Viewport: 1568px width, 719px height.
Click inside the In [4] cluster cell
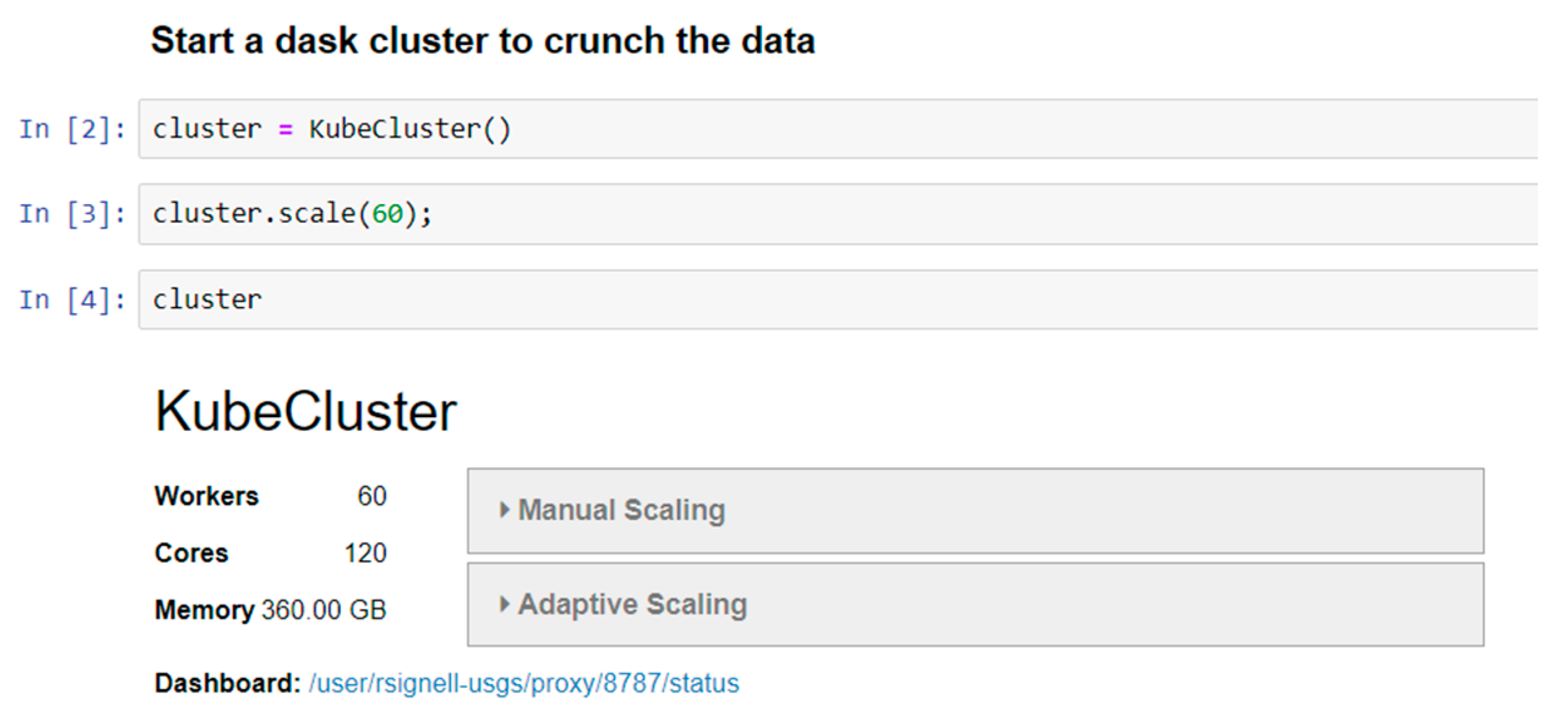point(838,299)
